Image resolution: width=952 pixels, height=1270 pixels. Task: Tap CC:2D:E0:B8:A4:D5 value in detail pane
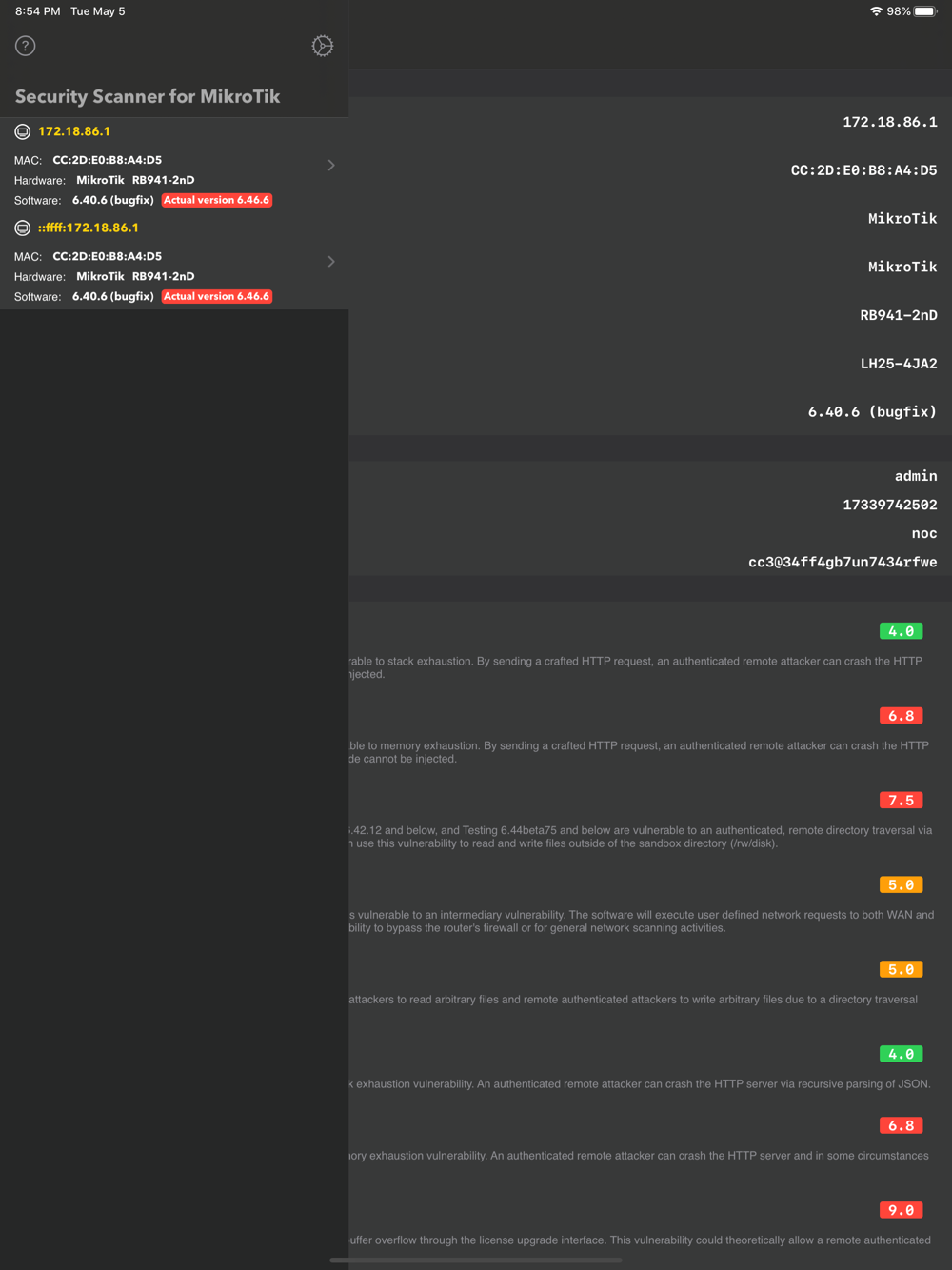pos(864,170)
